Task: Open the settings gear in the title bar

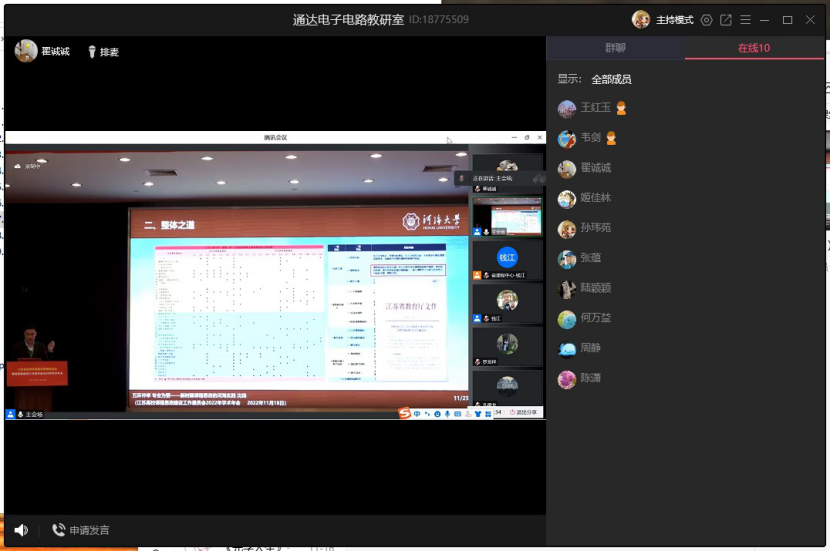Action: [x=706, y=20]
